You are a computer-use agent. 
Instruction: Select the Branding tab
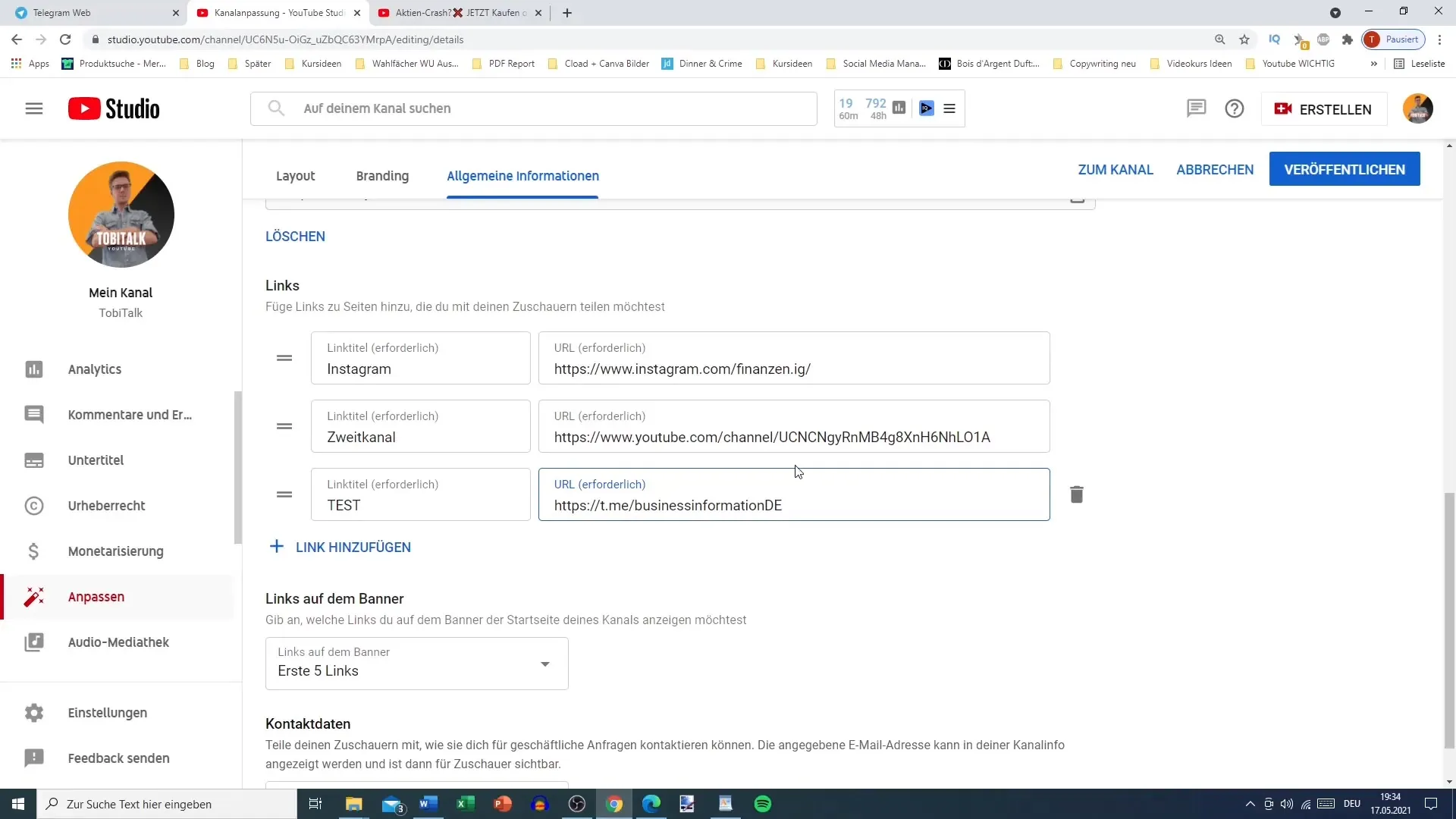tap(383, 176)
